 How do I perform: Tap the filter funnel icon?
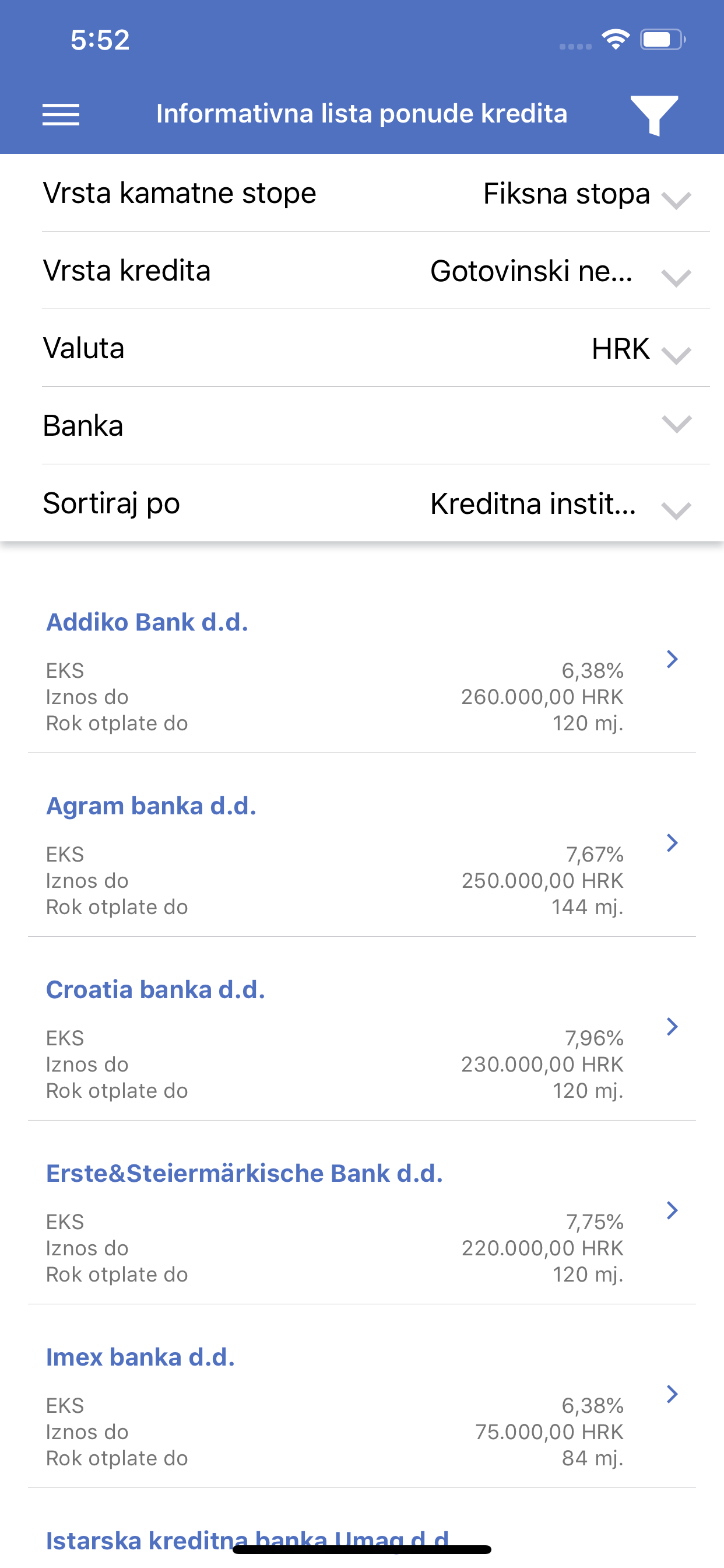[x=654, y=114]
